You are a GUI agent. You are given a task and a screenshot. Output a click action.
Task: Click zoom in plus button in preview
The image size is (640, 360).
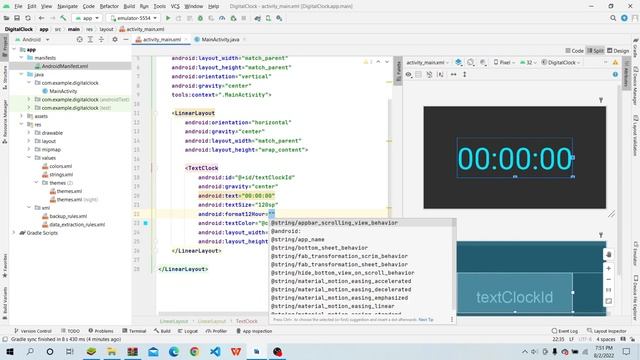[608, 269]
